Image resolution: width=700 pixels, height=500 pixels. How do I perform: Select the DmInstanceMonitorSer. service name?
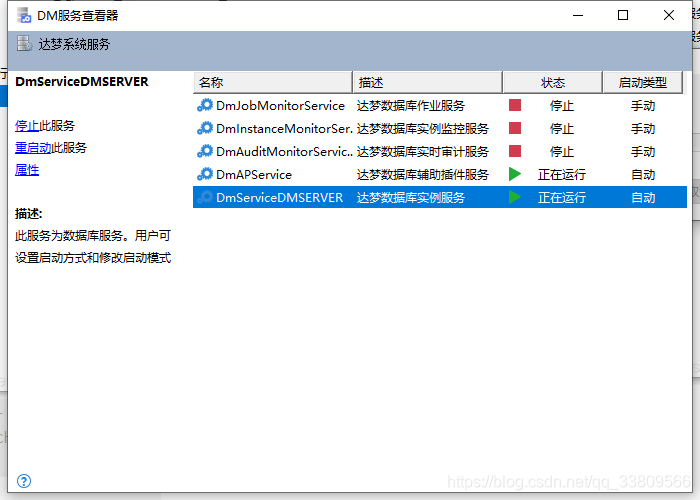pyautogui.click(x=284, y=129)
